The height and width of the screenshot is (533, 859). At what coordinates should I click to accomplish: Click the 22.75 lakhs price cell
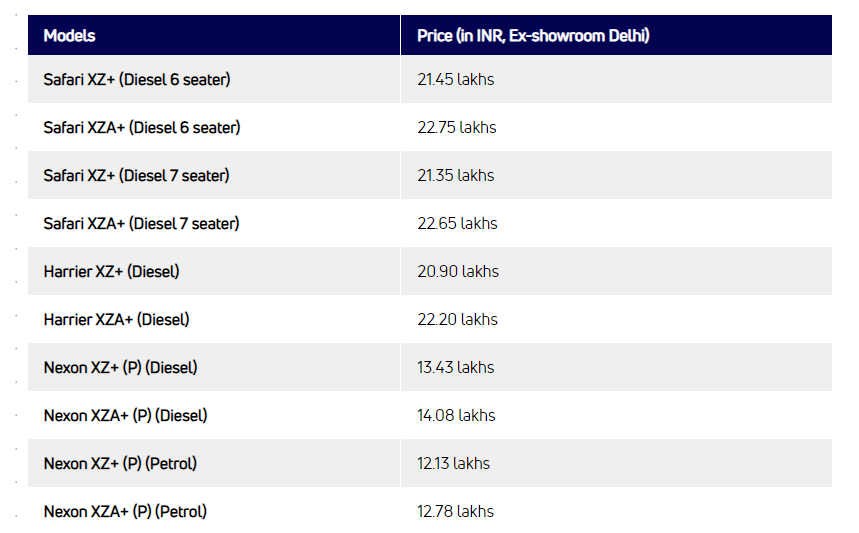(x=457, y=127)
